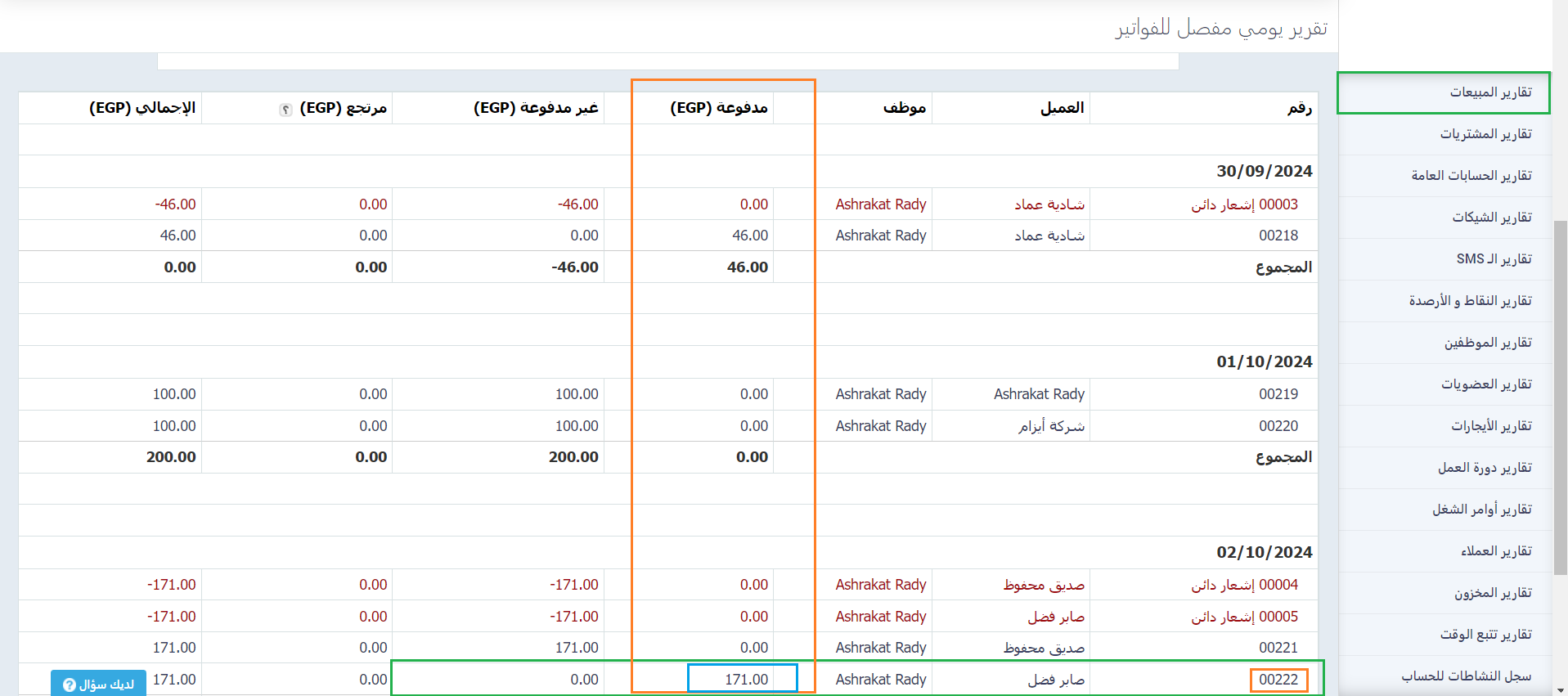Click client شركة أبزام in invoice 00220 row
Viewport: 1568px width, 696px height.
coord(1051,426)
